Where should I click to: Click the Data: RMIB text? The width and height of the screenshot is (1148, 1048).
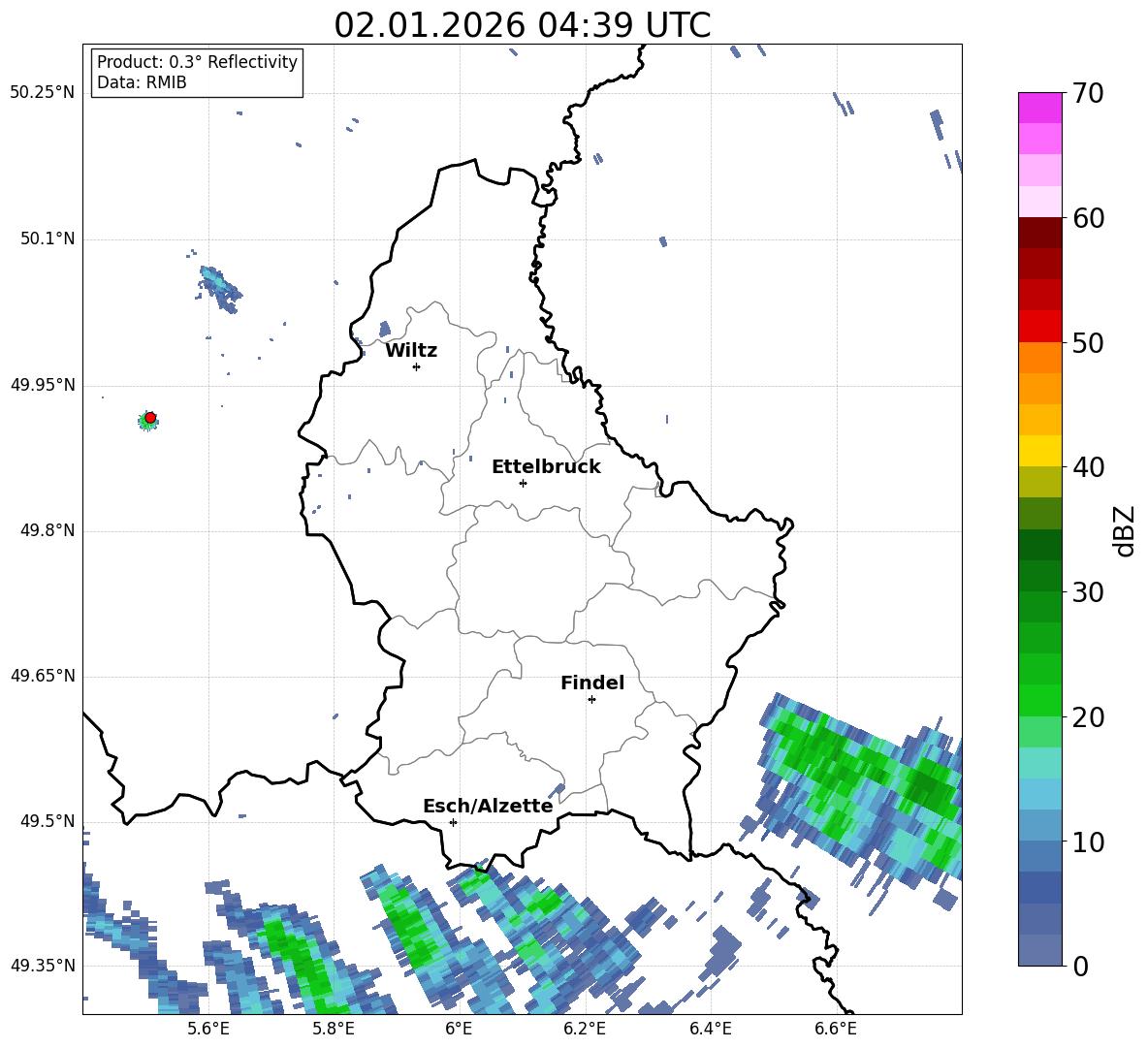[x=142, y=82]
